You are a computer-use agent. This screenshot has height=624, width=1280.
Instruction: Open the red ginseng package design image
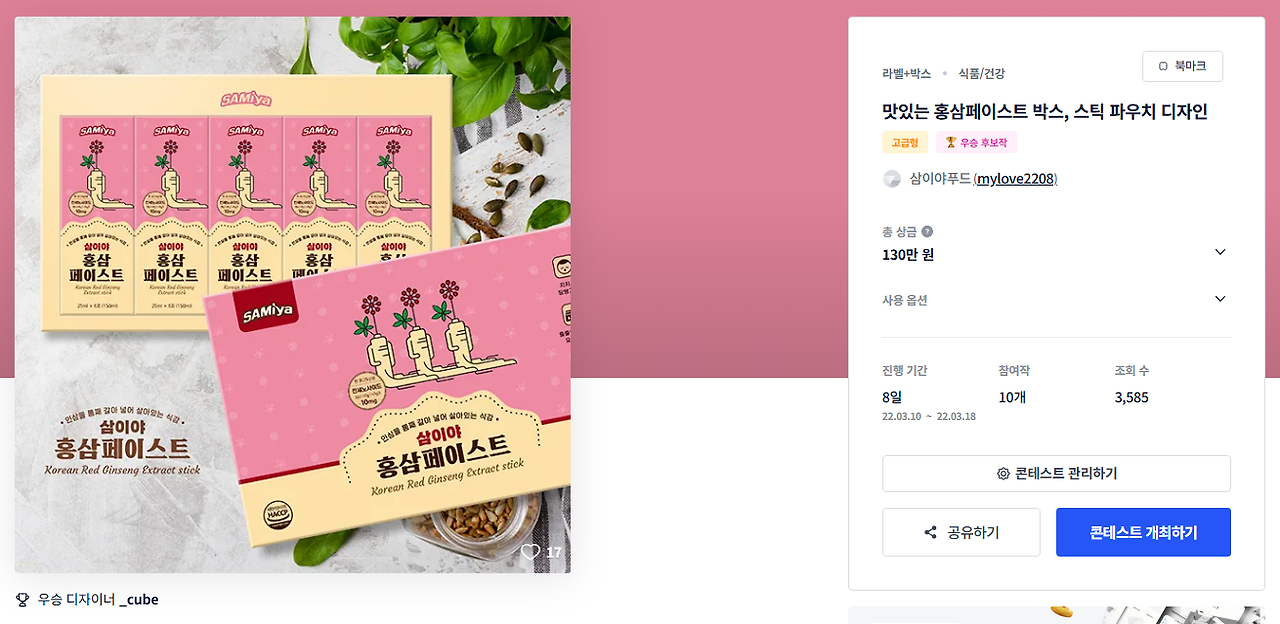[293, 295]
